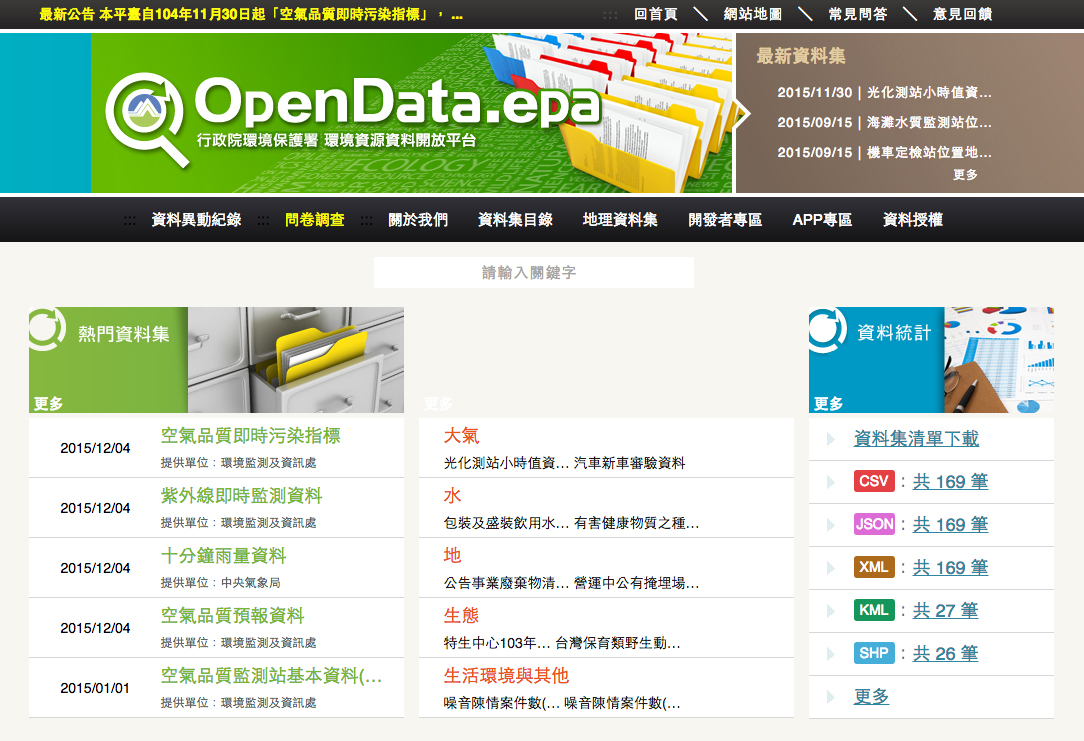Click the SHP format badge

[874, 653]
